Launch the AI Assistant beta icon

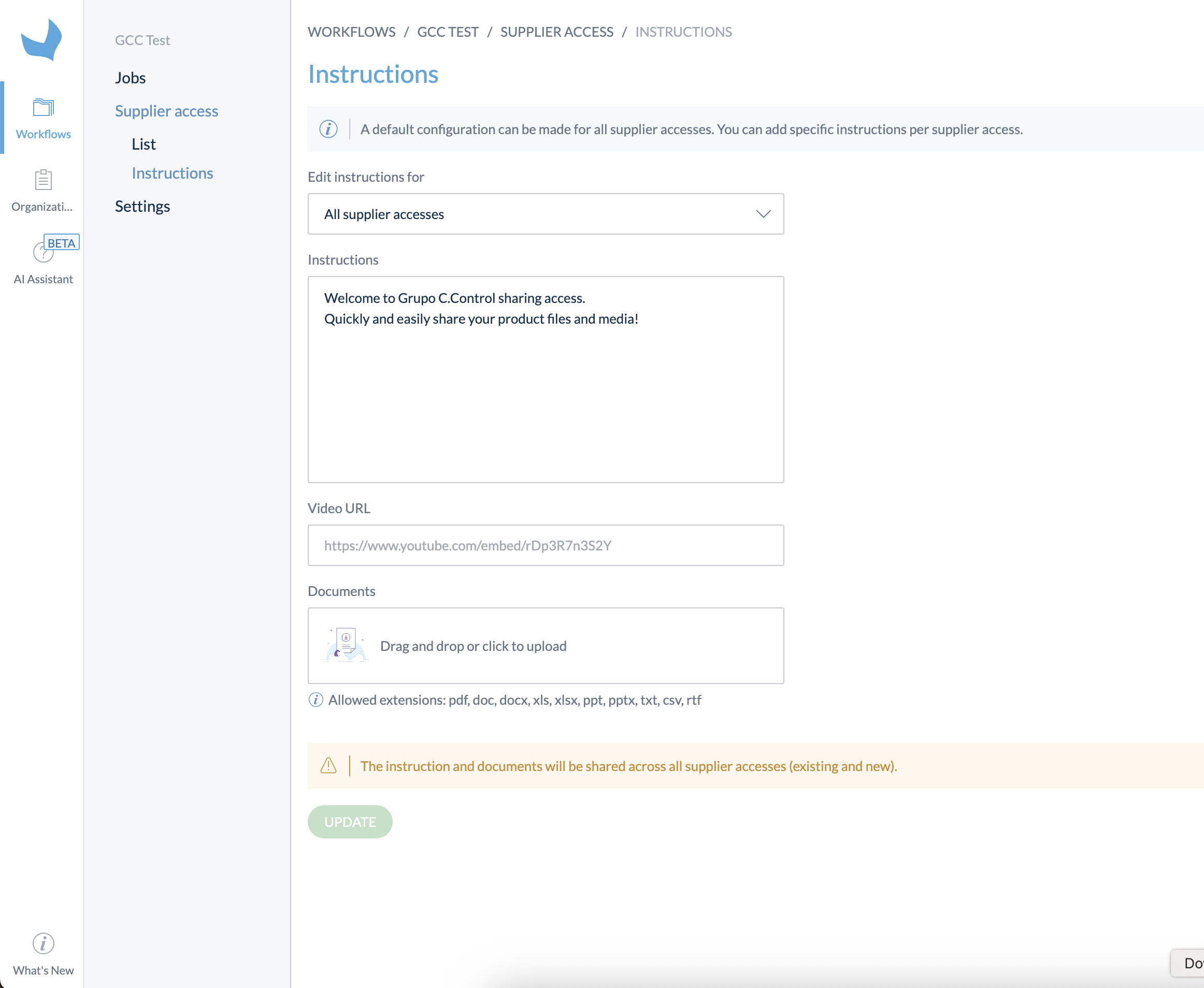(44, 252)
